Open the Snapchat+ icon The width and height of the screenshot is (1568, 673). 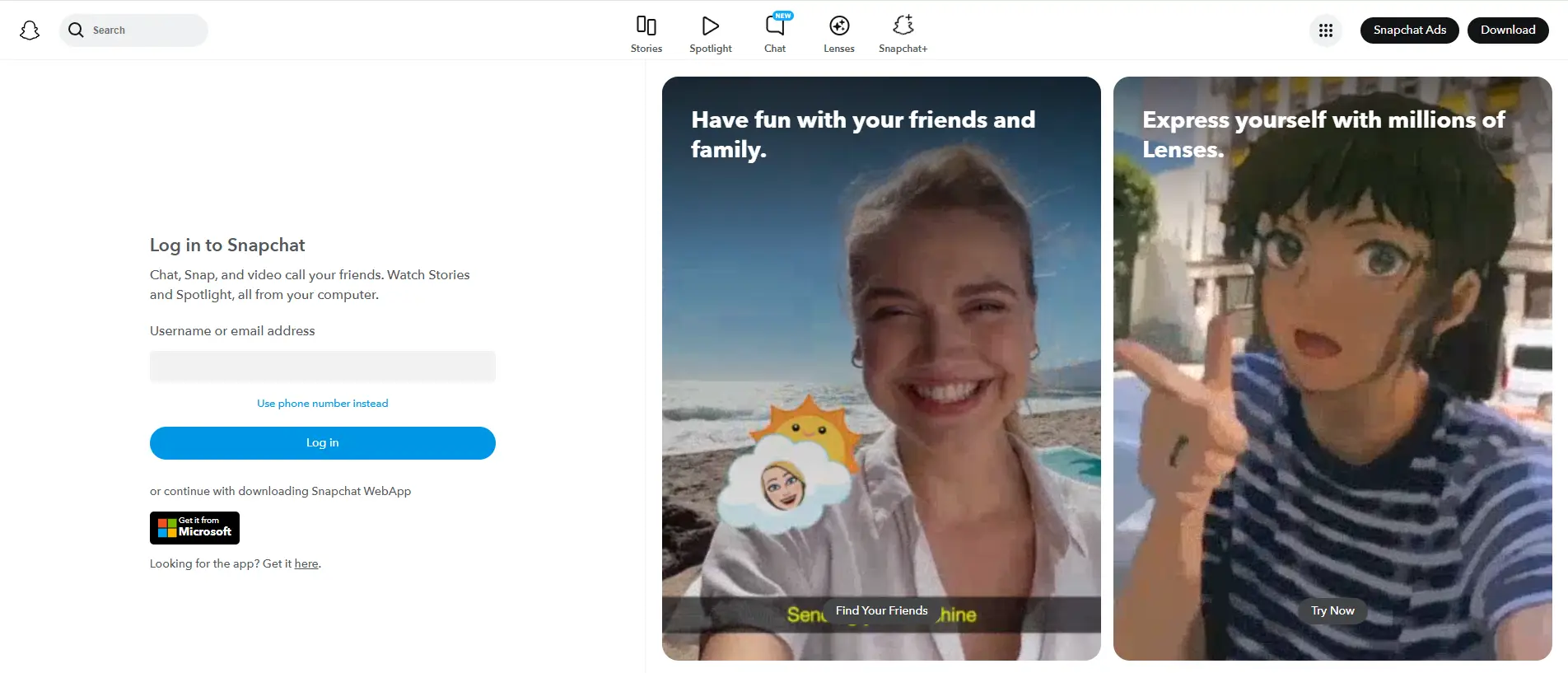point(903,26)
